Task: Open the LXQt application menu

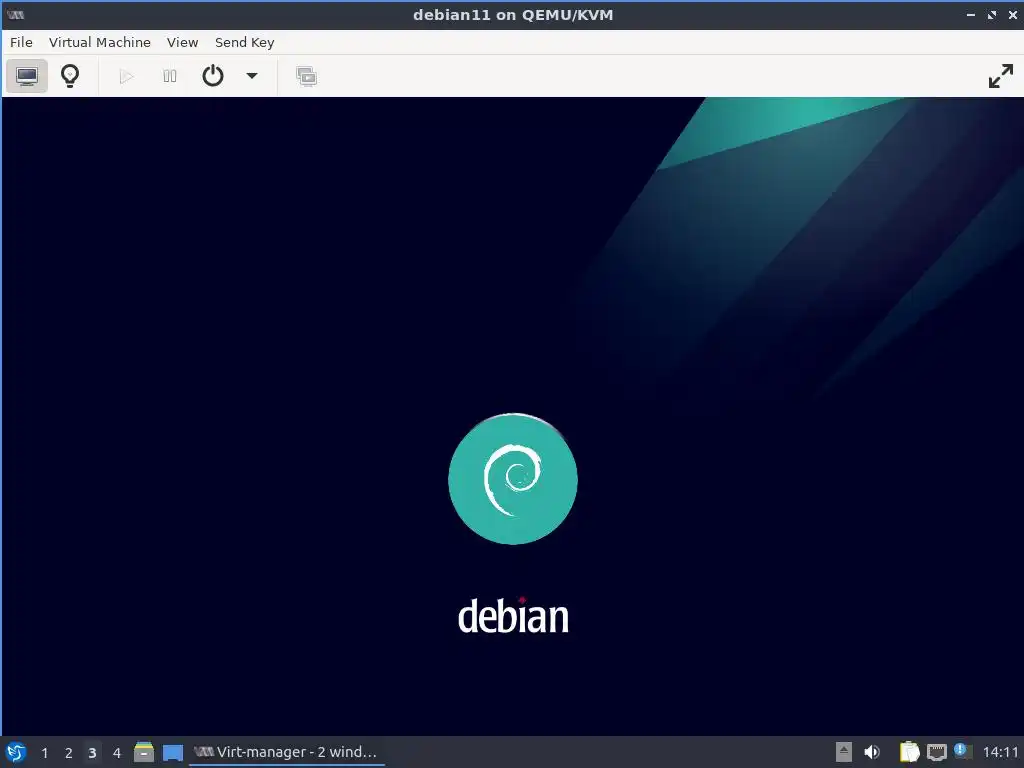Action: click(x=16, y=752)
